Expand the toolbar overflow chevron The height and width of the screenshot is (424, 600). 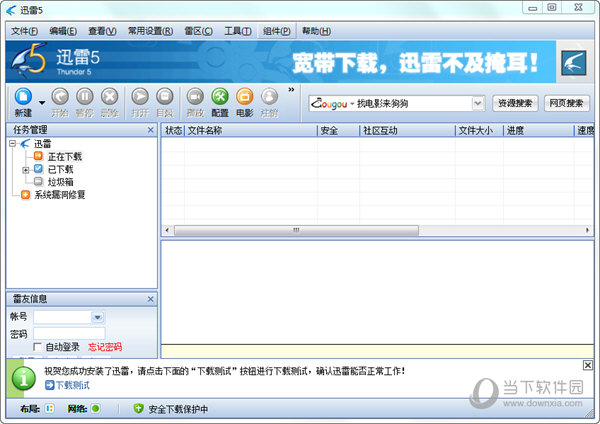291,90
